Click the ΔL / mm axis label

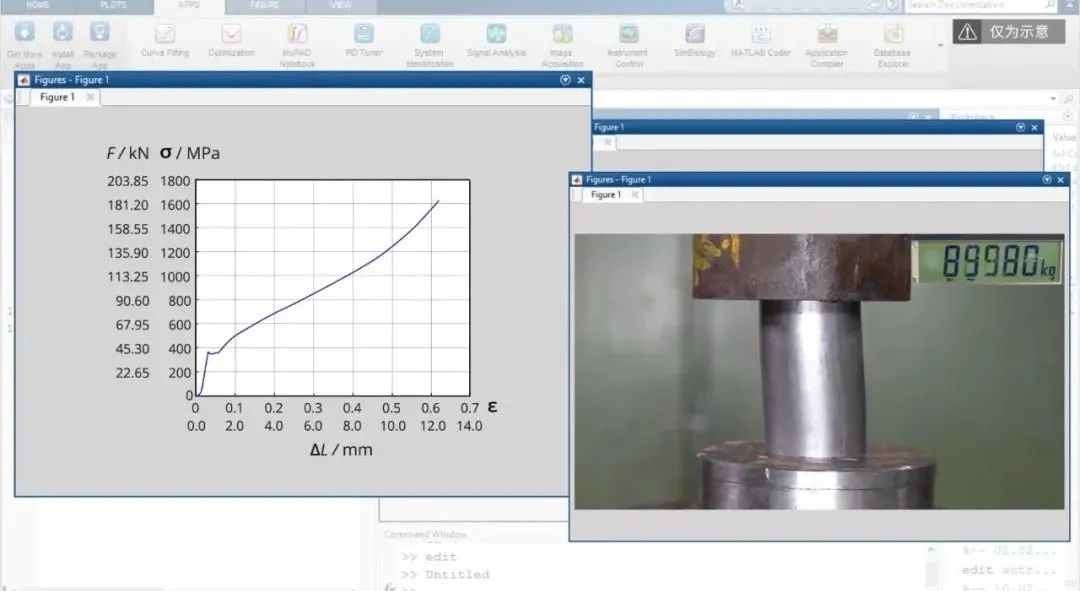click(341, 450)
